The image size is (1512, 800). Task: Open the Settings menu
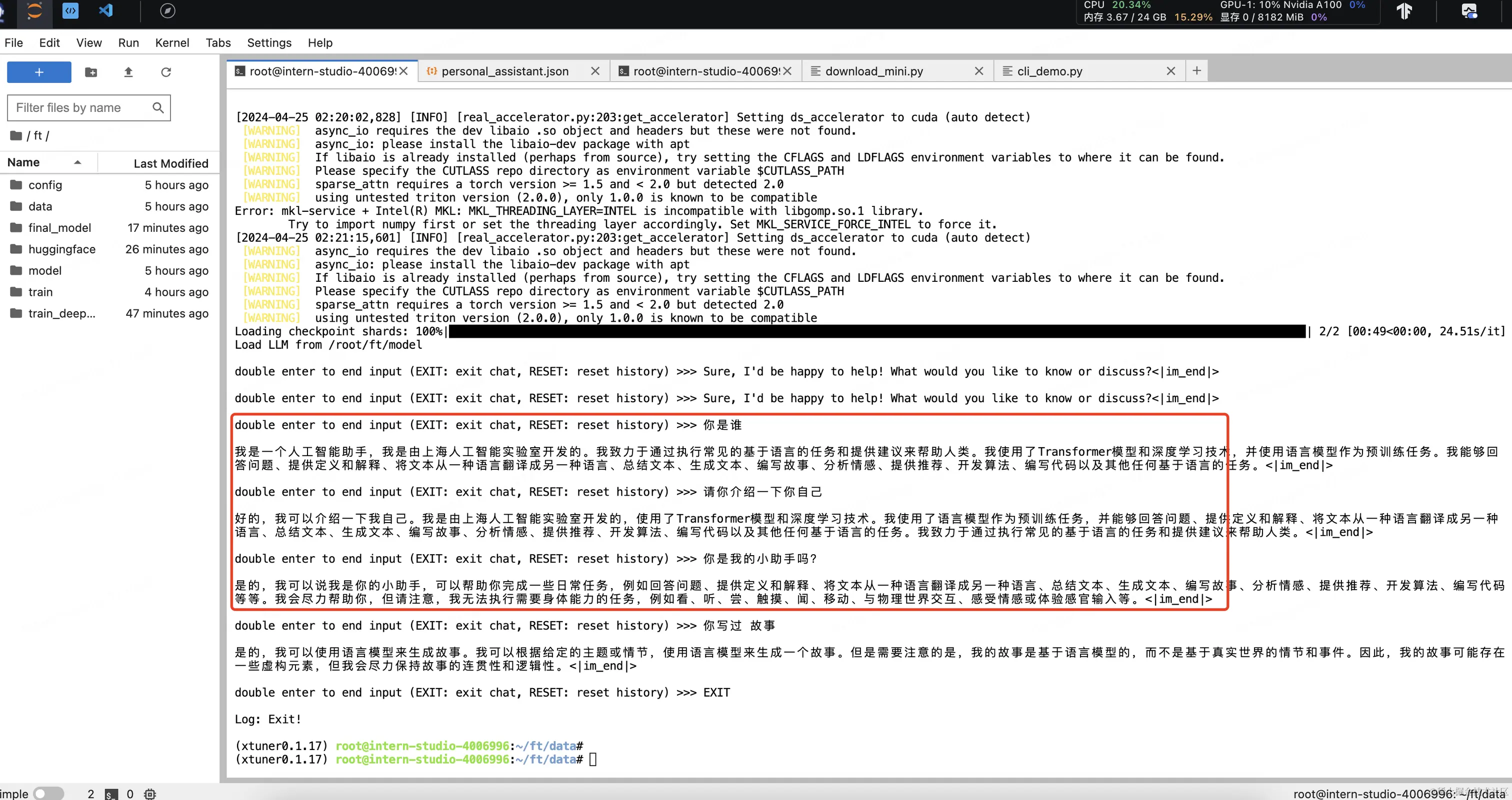[x=269, y=43]
